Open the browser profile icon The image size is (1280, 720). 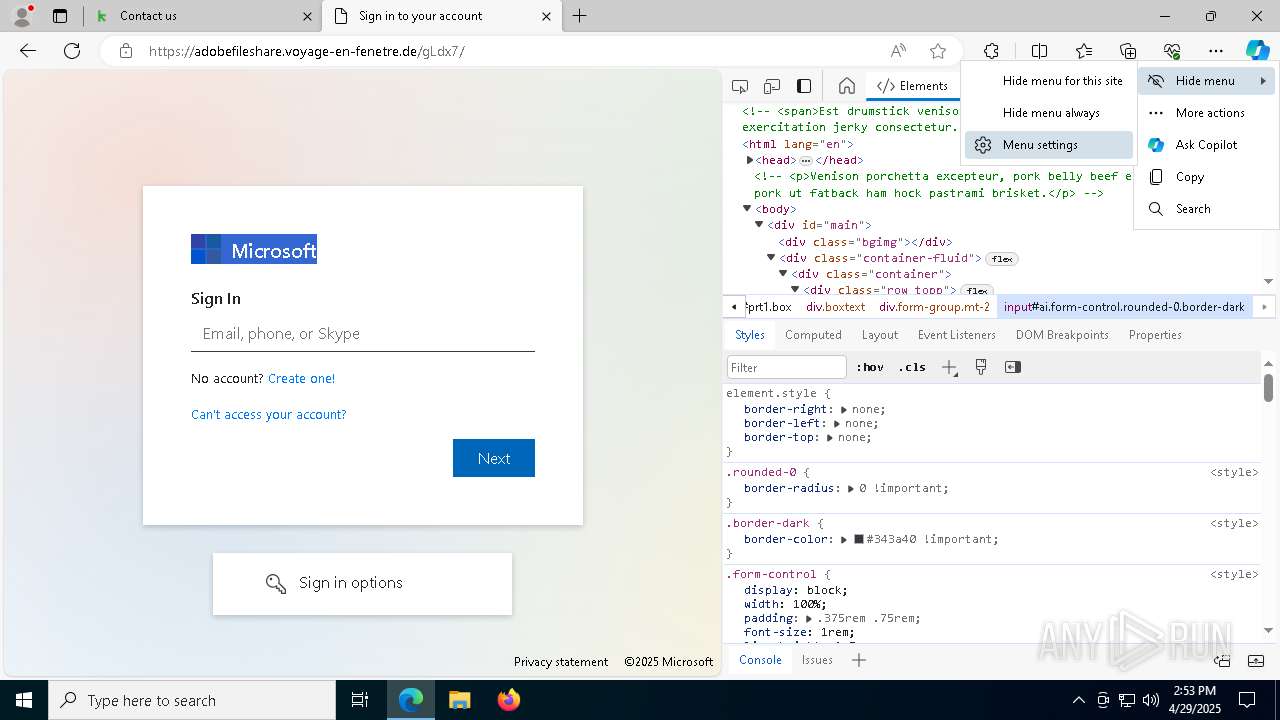(22, 16)
